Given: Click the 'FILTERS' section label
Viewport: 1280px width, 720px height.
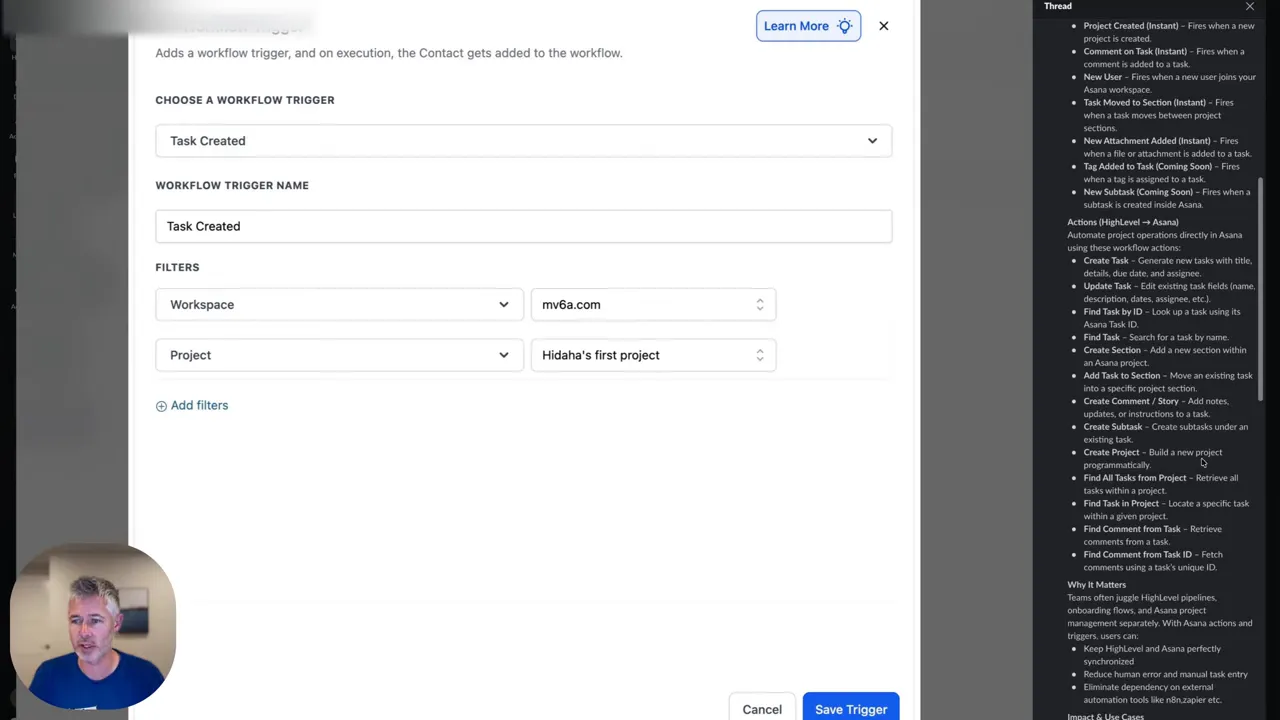Looking at the screenshot, I should [x=177, y=267].
